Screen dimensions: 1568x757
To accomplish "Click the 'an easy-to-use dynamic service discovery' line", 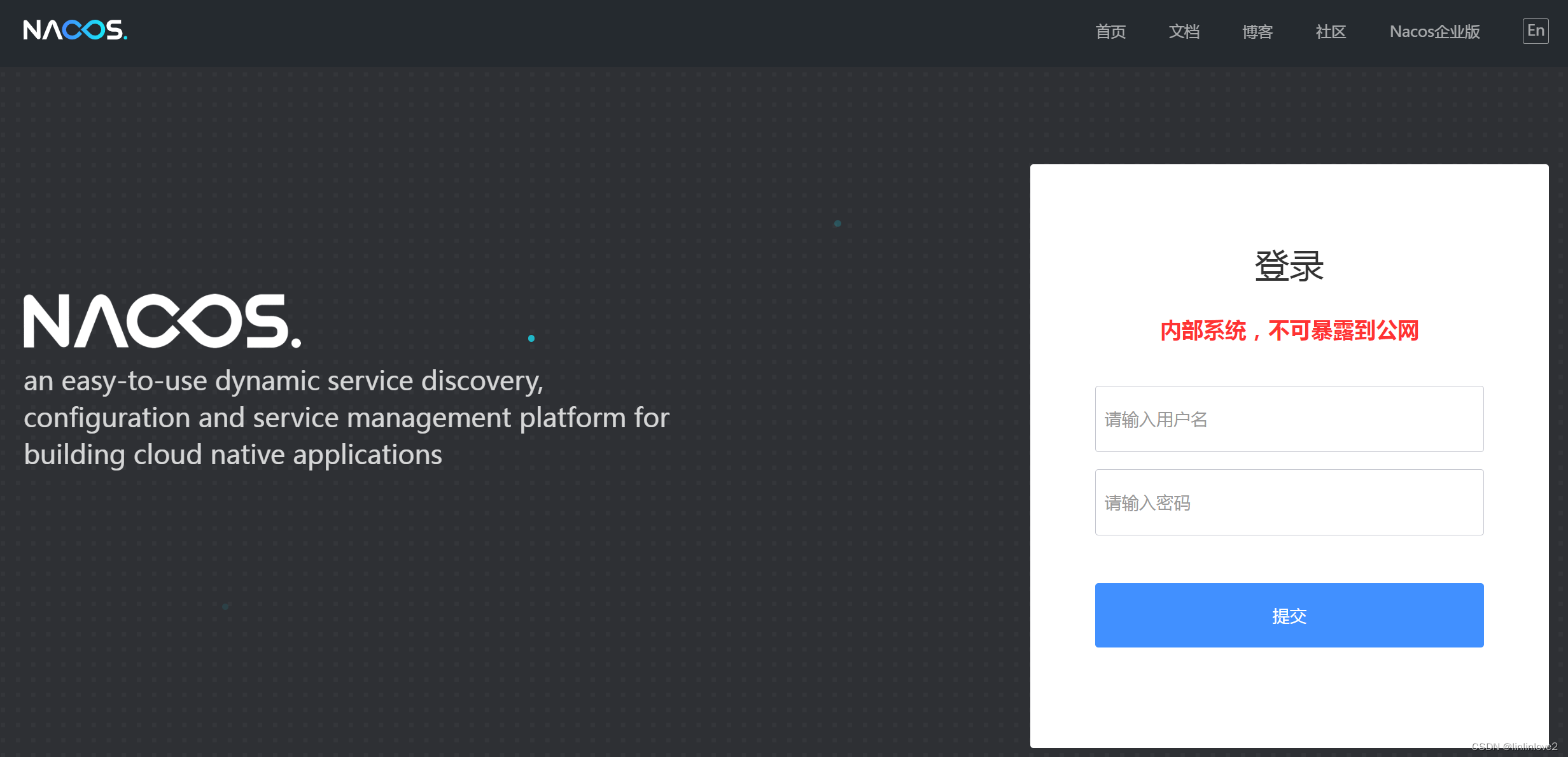I will [283, 381].
